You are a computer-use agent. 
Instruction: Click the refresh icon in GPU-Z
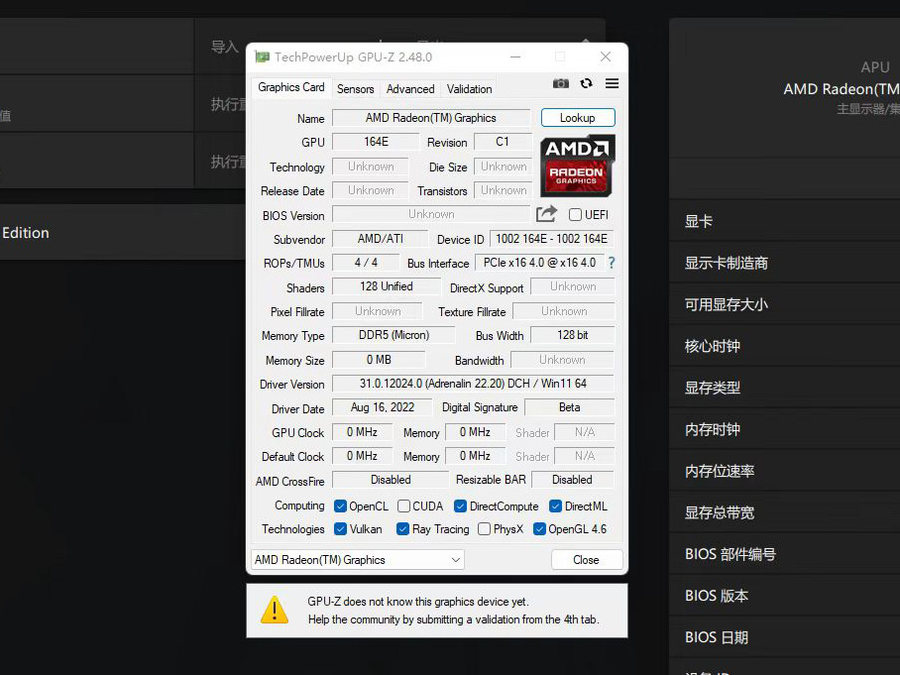pyautogui.click(x=586, y=84)
